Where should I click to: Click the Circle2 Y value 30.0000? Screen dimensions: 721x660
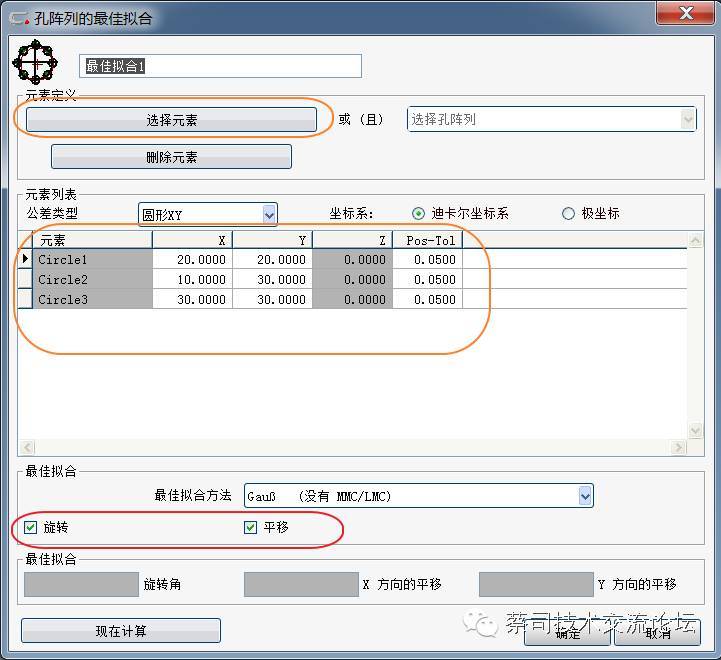click(x=272, y=279)
